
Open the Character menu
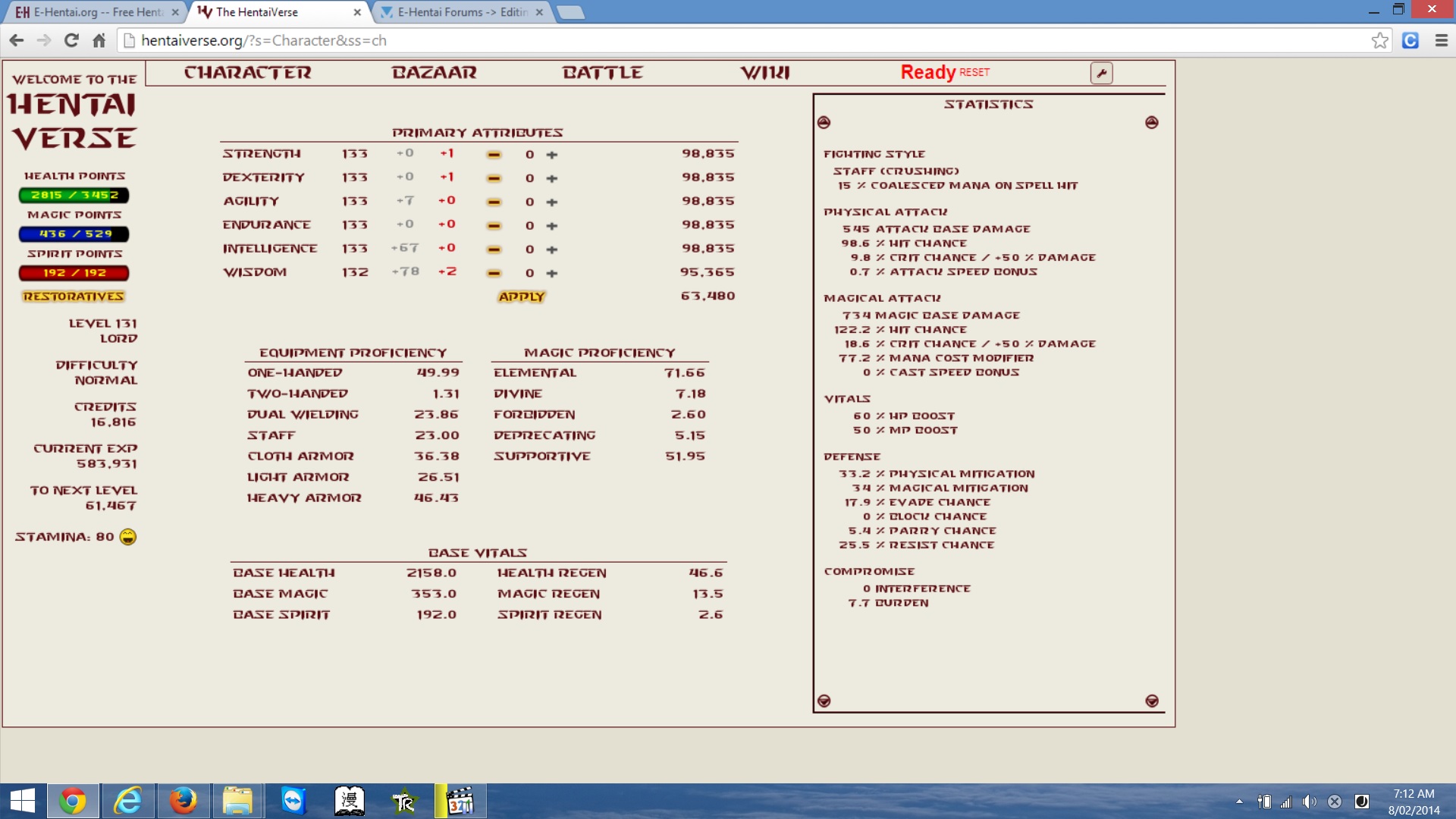point(248,73)
